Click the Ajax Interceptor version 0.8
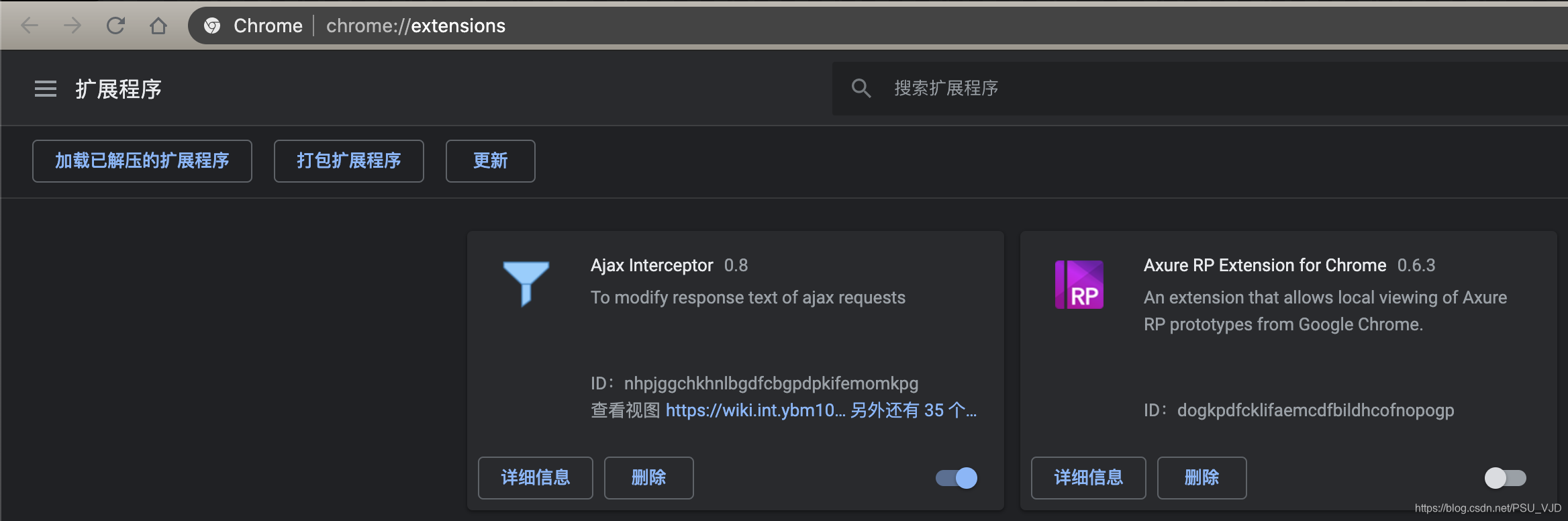Viewport: 1568px width, 521px height. pyautogui.click(x=736, y=265)
